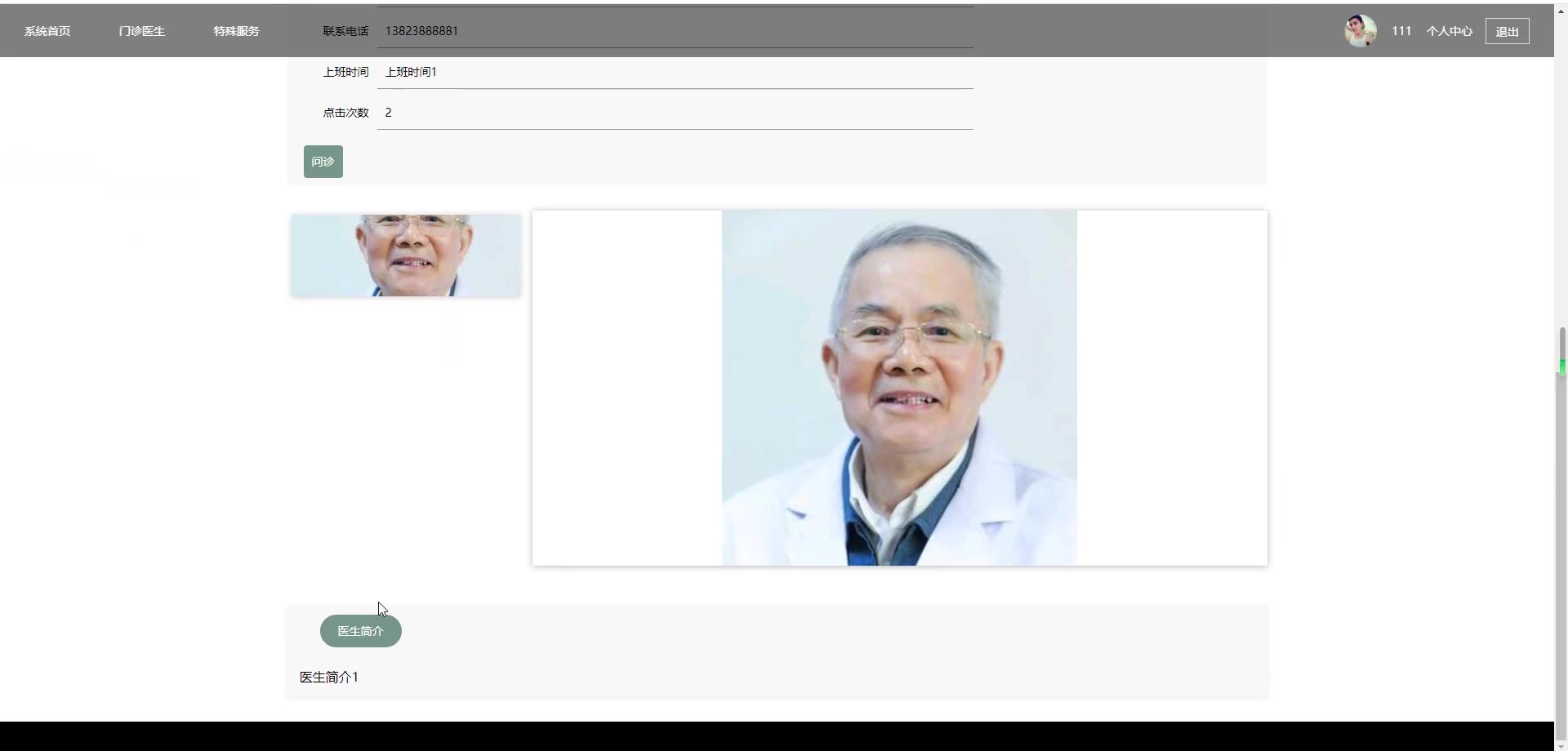Click the message count badge showing 111
The image size is (1568, 751).
pyautogui.click(x=1401, y=30)
